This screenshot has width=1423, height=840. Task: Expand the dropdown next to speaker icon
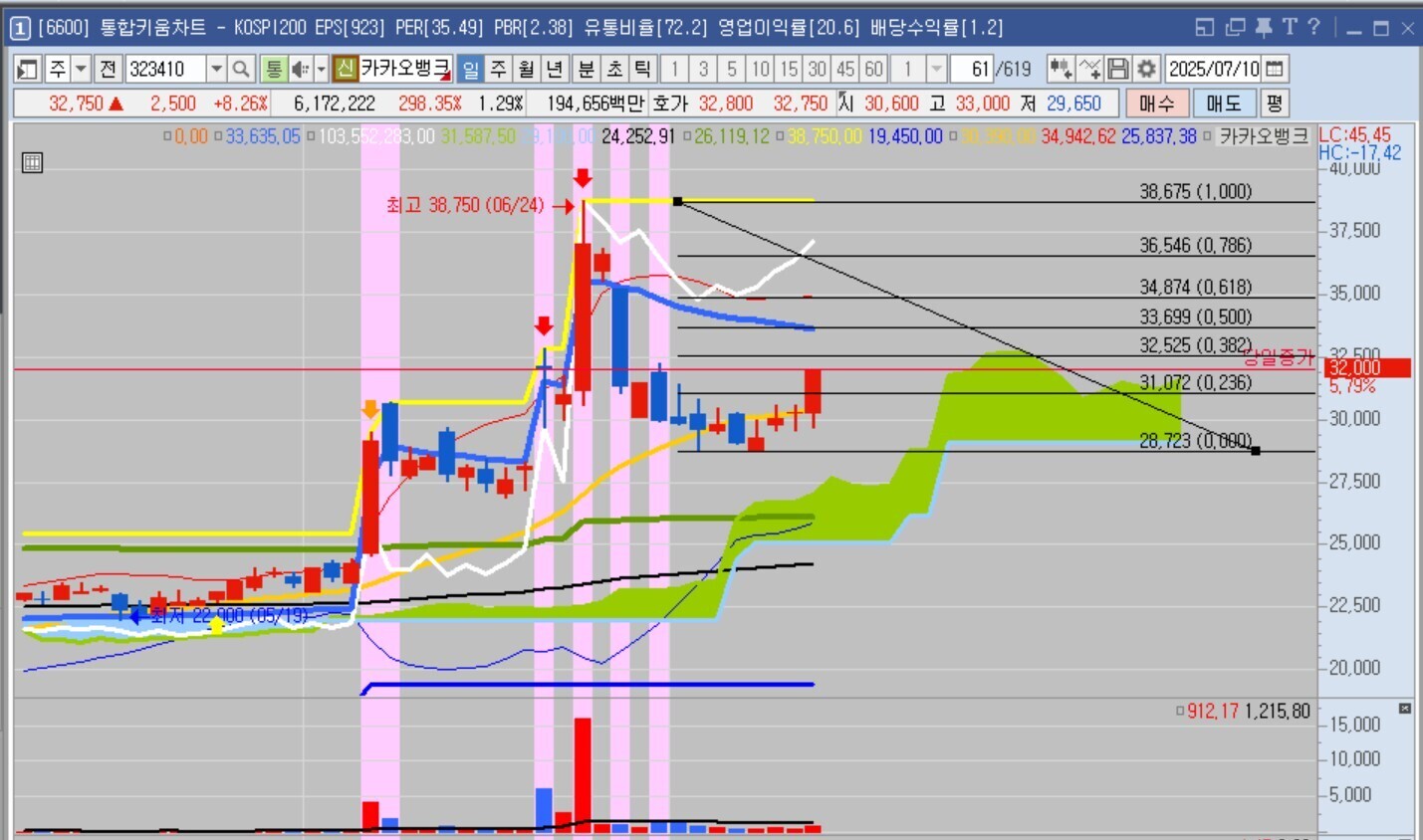pyautogui.click(x=321, y=69)
